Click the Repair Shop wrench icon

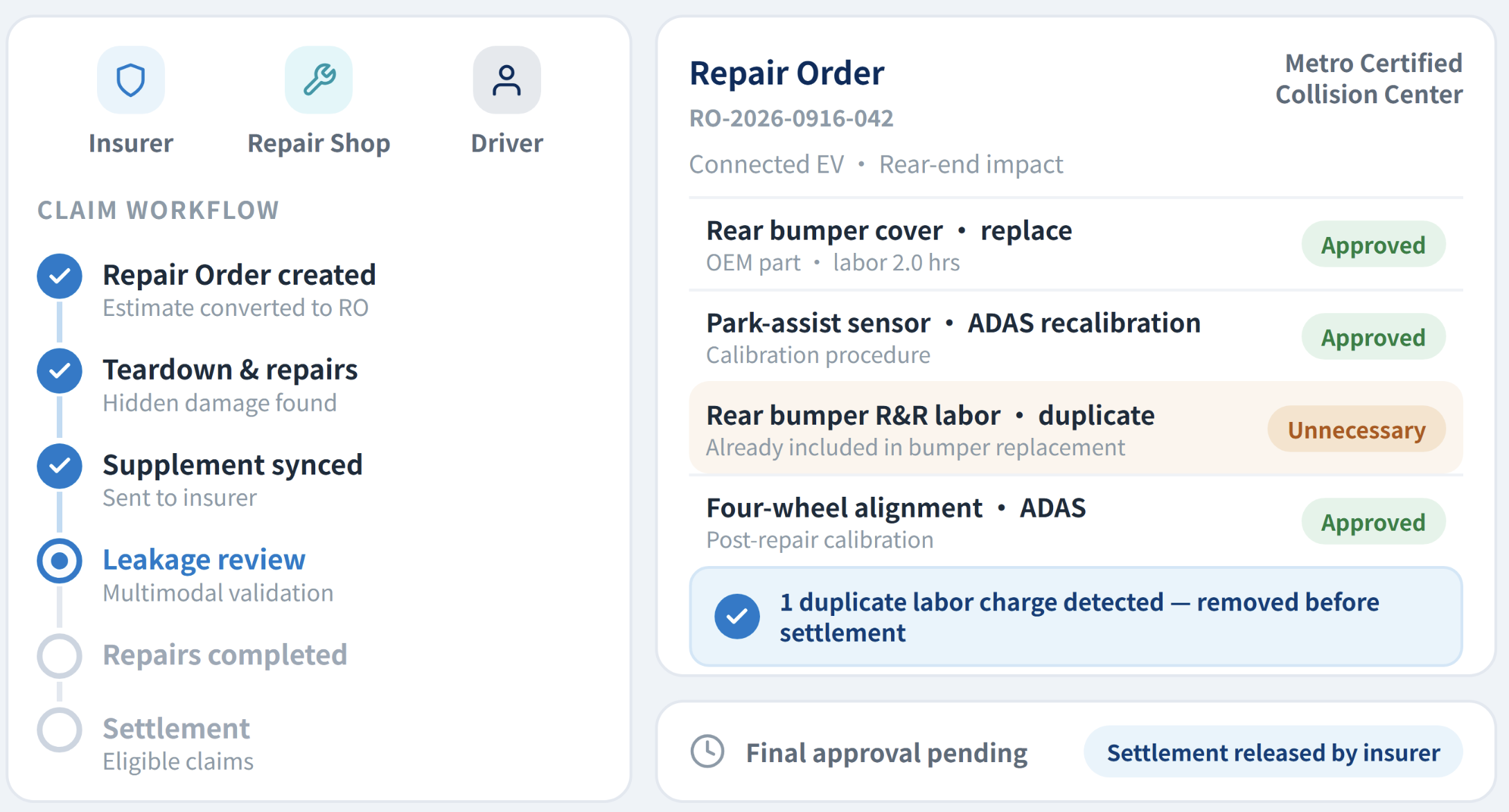pyautogui.click(x=319, y=80)
